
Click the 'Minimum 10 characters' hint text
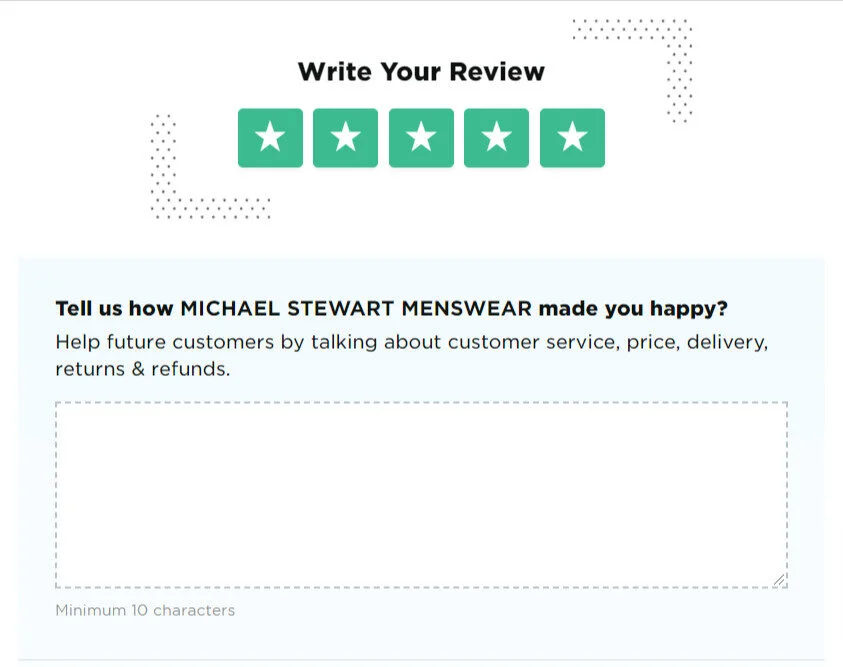coord(145,610)
